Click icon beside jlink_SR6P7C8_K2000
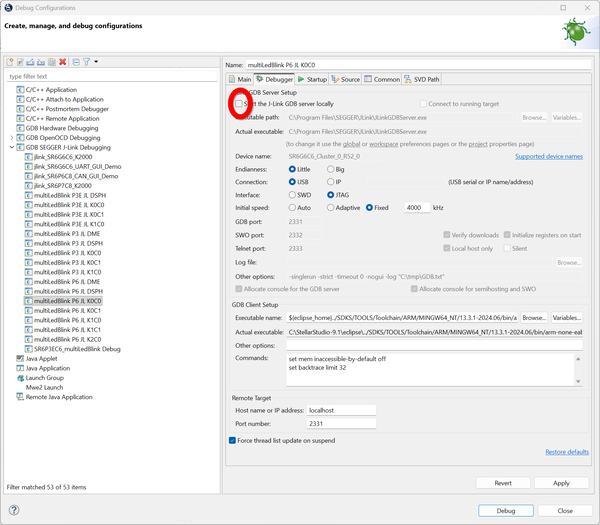 click(x=29, y=186)
